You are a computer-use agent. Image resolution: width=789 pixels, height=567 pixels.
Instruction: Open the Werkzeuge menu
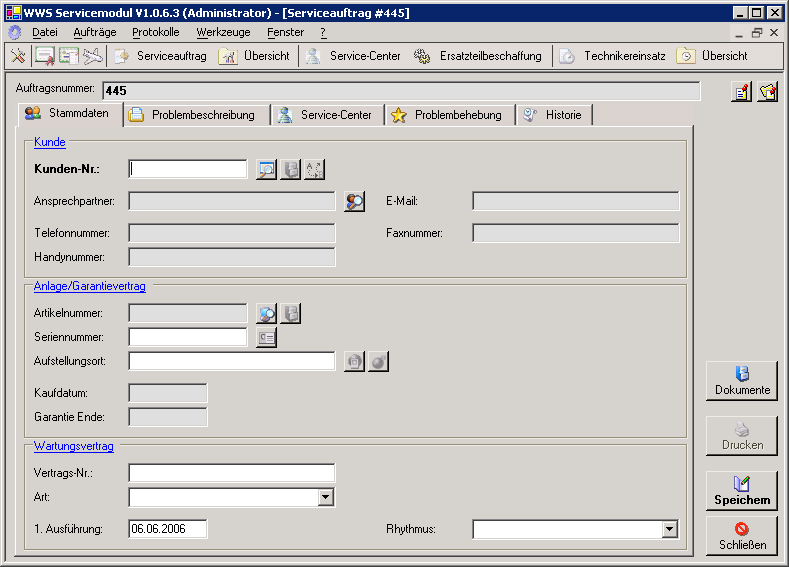[223, 32]
